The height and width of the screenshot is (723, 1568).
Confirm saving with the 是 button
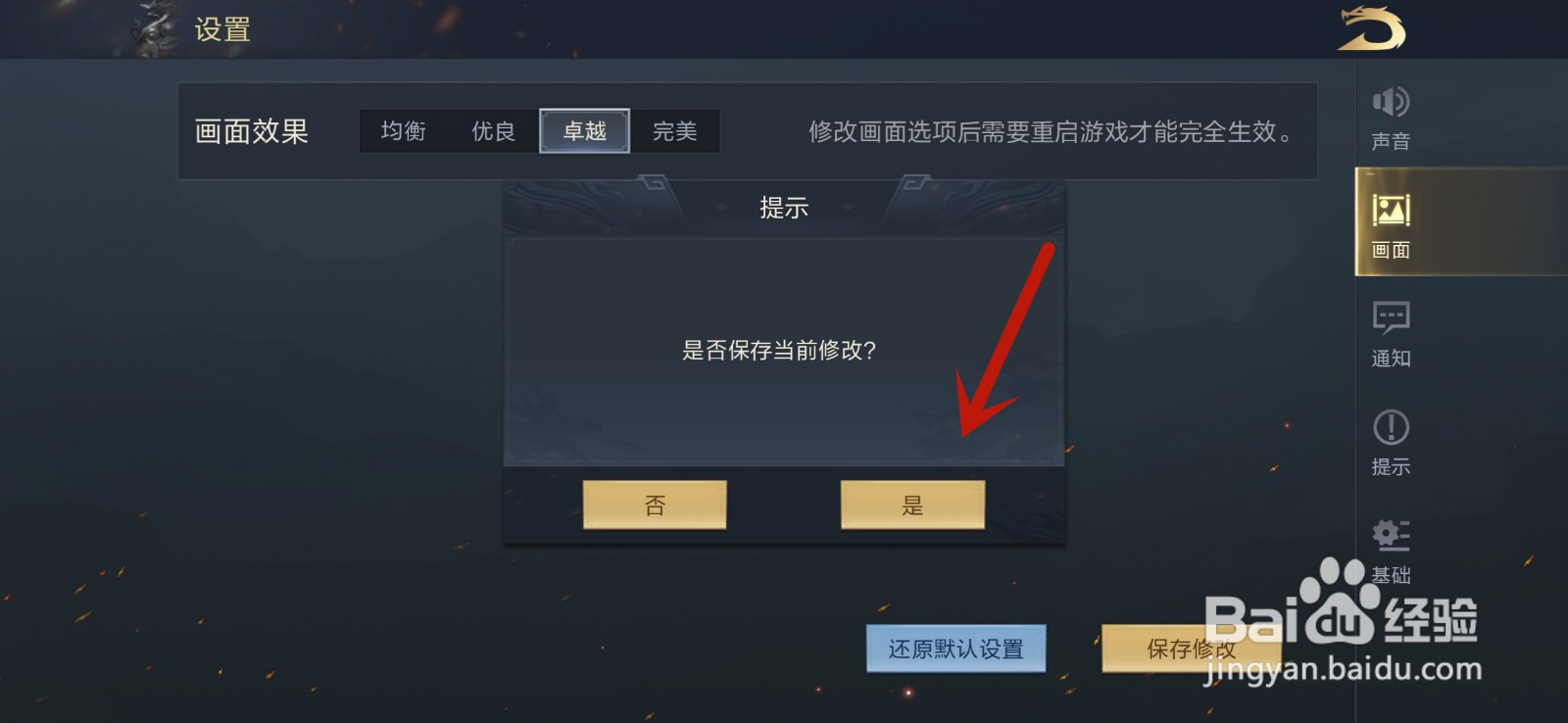(912, 505)
